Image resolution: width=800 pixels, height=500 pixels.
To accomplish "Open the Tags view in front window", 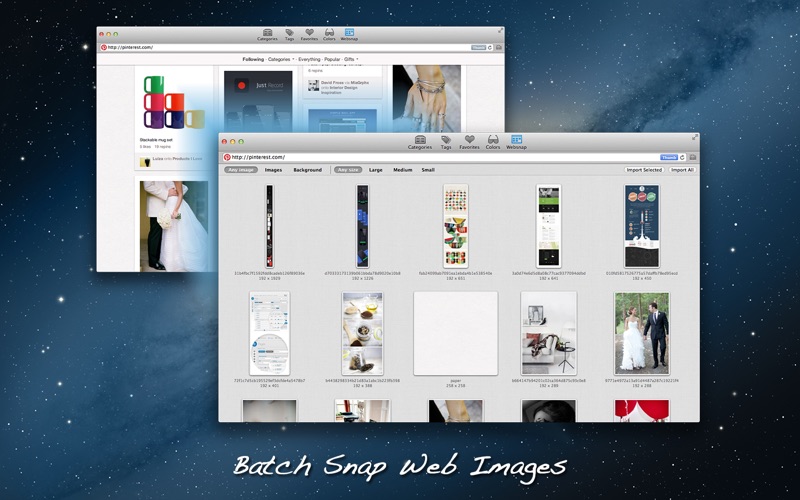I will pyautogui.click(x=446, y=142).
